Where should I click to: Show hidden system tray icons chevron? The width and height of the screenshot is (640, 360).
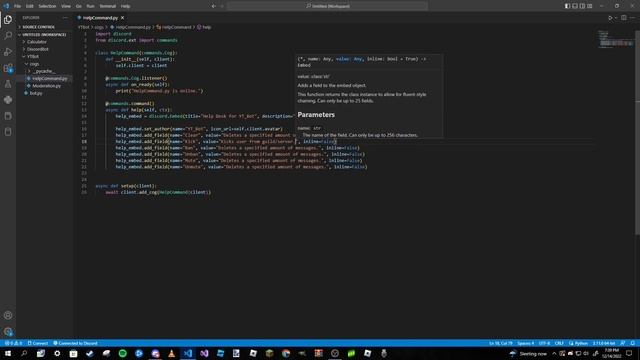[554, 353]
